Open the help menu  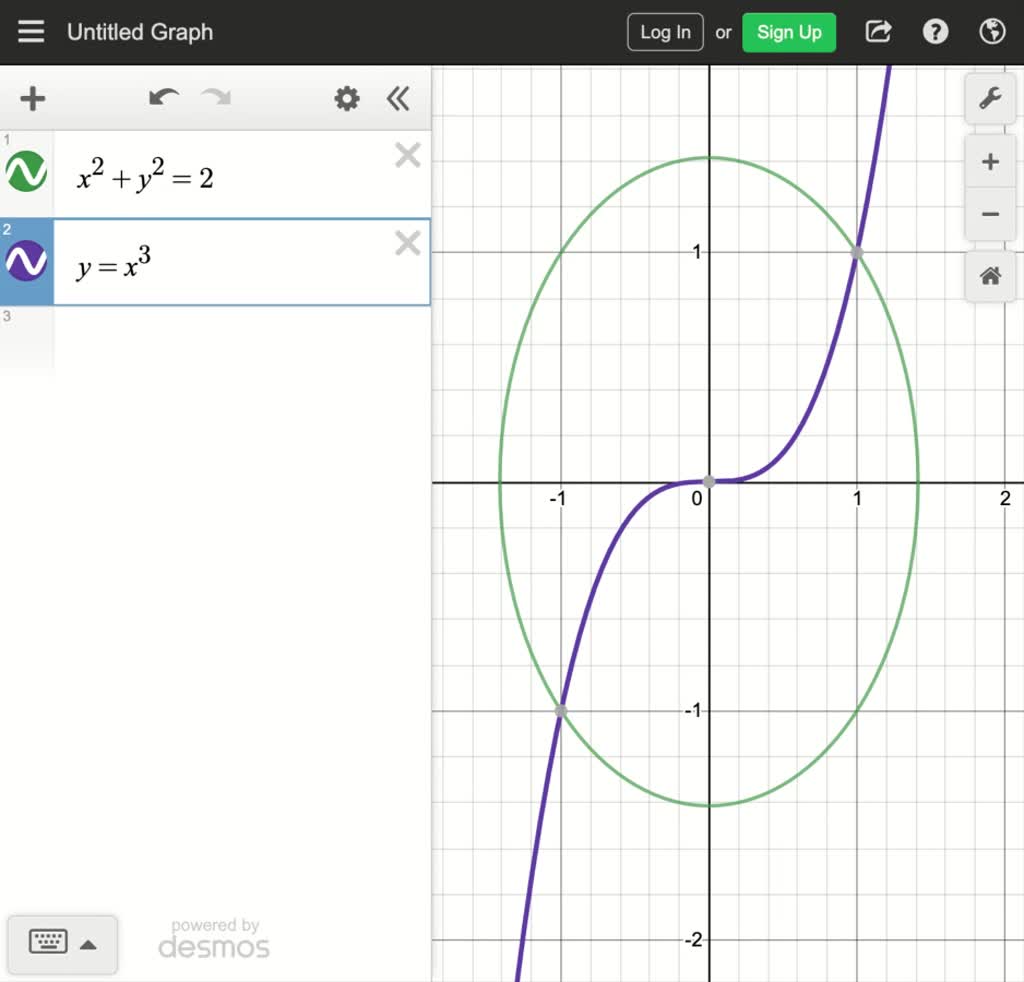[935, 31]
